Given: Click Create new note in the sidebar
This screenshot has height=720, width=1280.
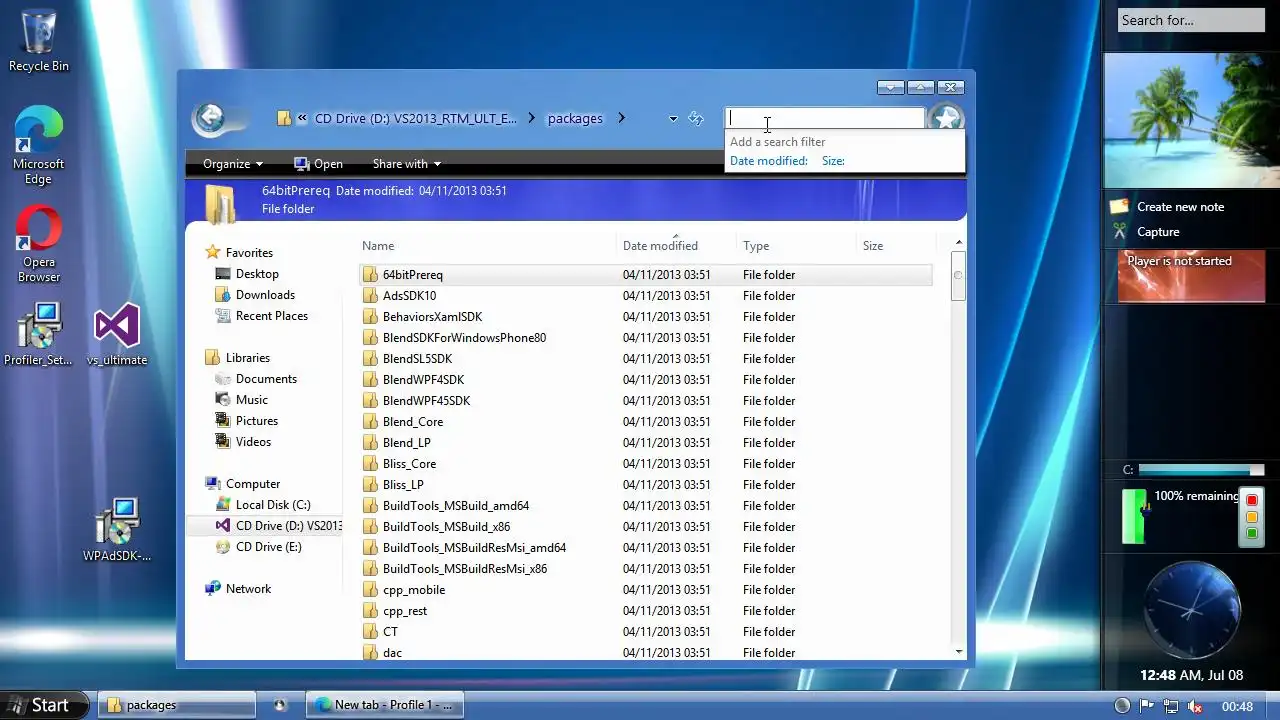Looking at the screenshot, I should click(x=1180, y=207).
